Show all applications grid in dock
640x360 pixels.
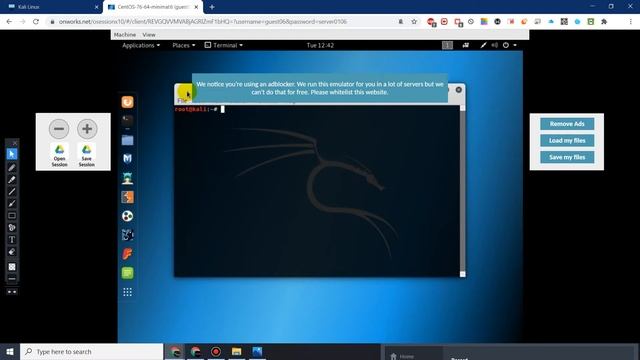pos(127,292)
